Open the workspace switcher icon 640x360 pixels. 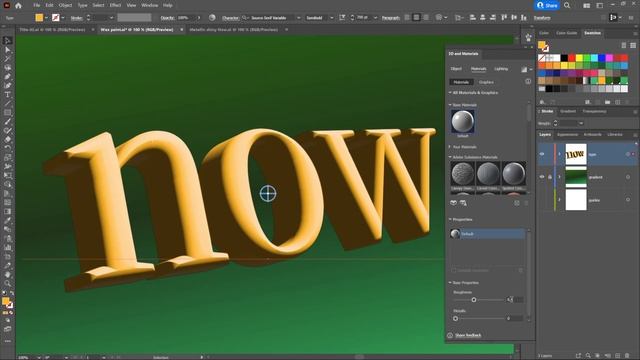(600, 5)
